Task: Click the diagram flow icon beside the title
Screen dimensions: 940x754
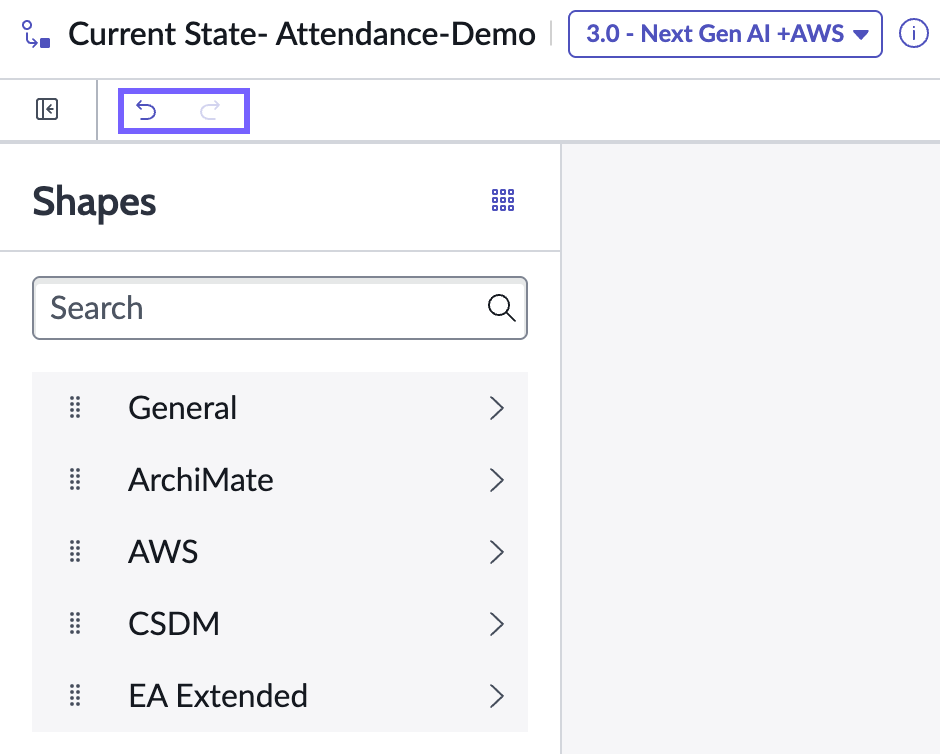Action: point(36,34)
